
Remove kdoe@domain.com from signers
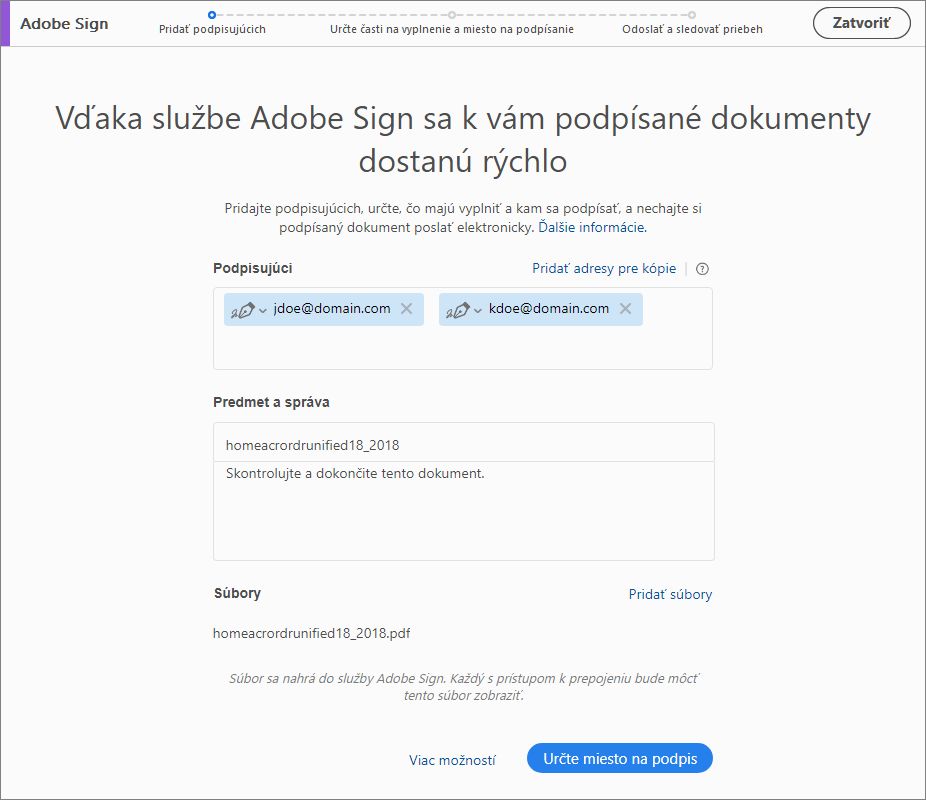[x=625, y=309]
